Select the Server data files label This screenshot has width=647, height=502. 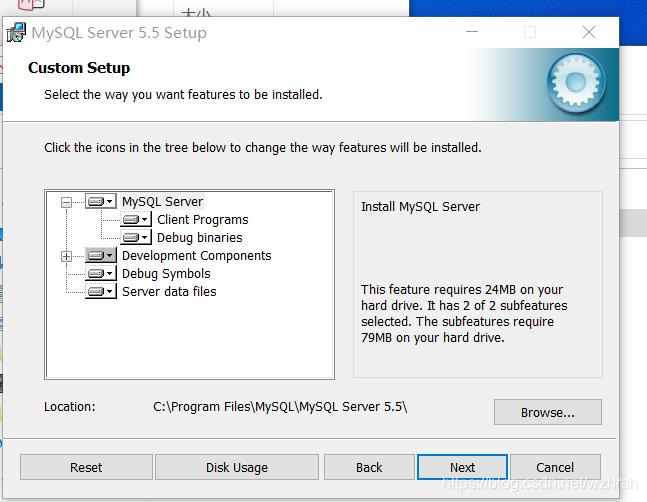pyautogui.click(x=169, y=292)
